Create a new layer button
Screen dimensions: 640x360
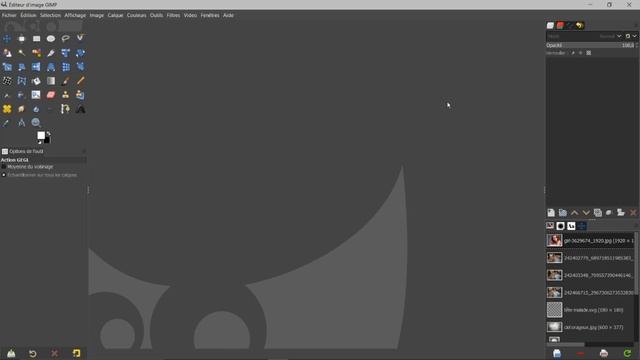551,213
